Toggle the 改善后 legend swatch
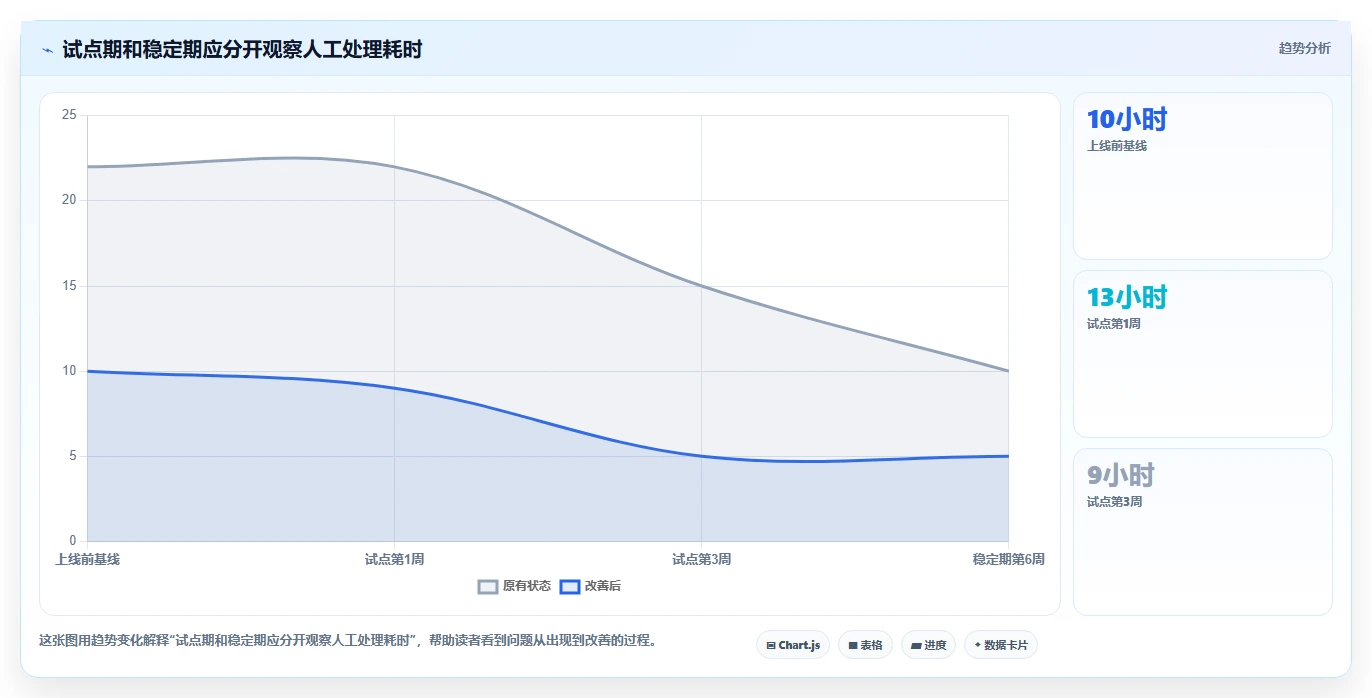Viewport: 1372px width, 698px height. [x=570, y=587]
